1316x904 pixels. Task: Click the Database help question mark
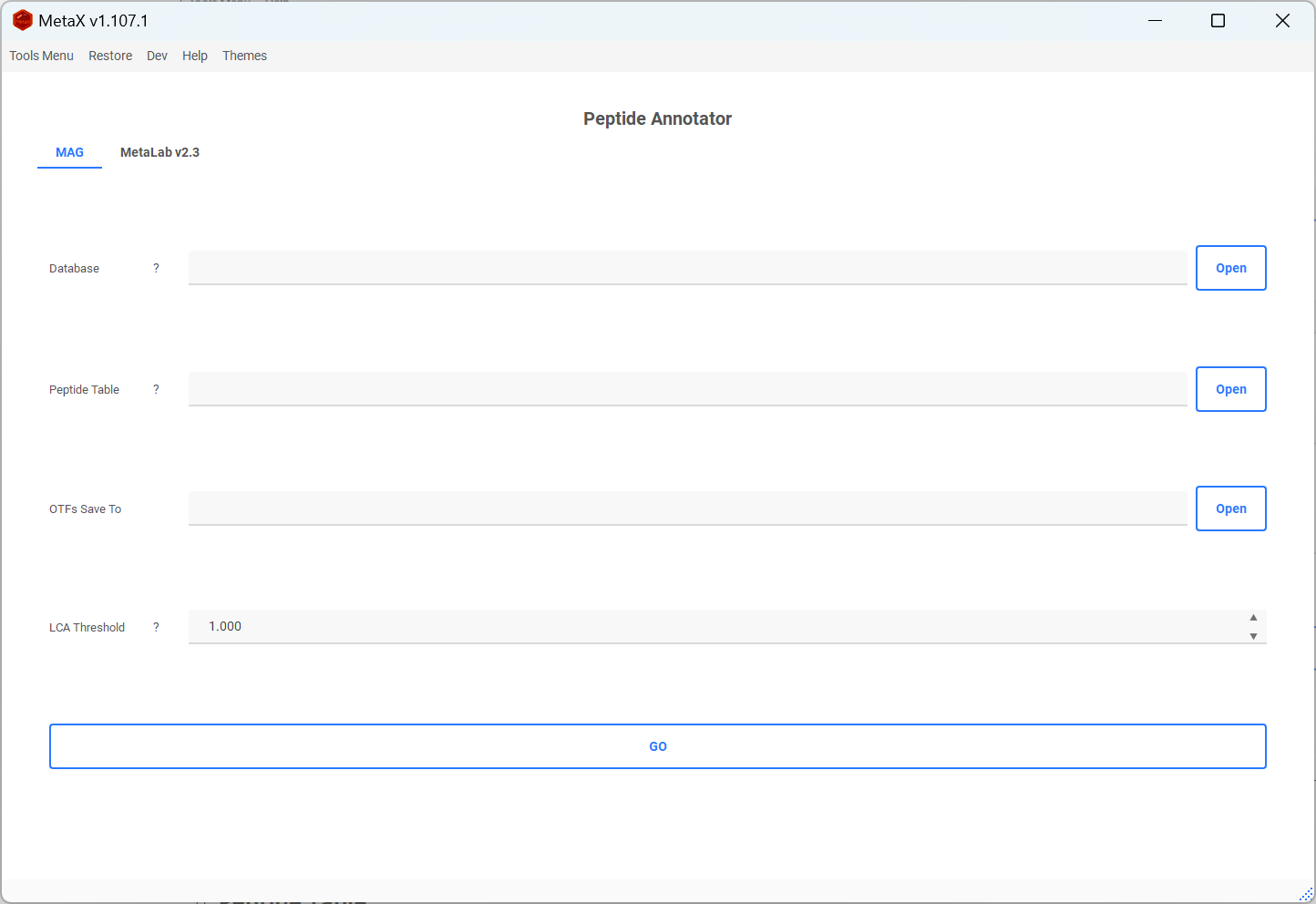pos(156,268)
